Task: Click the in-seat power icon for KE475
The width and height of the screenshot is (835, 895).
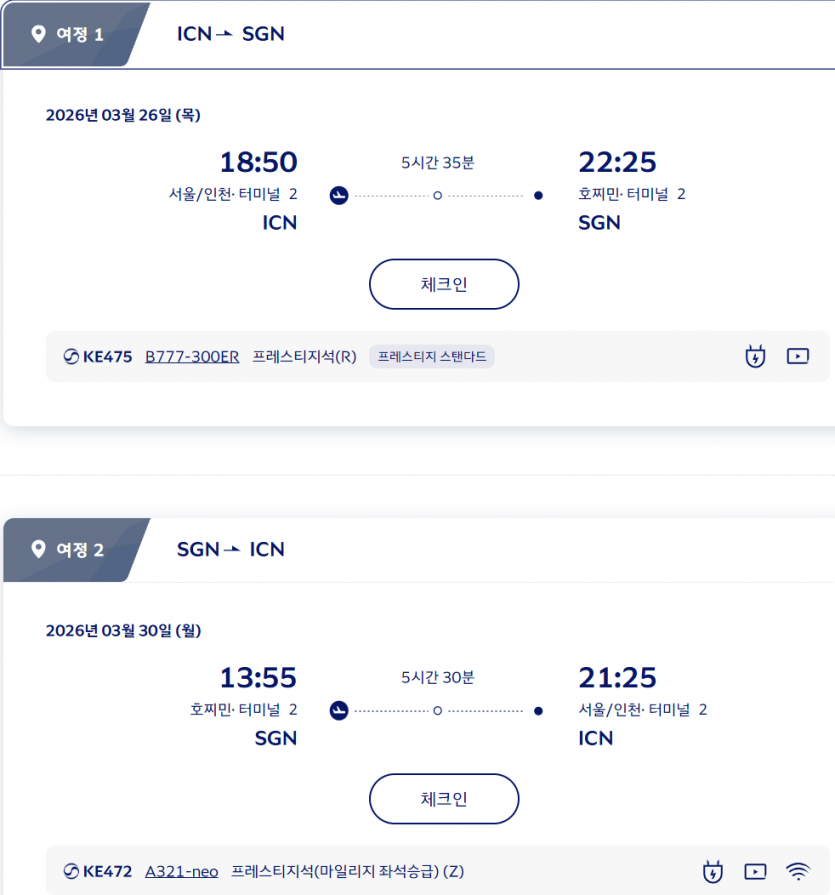Action: (755, 356)
